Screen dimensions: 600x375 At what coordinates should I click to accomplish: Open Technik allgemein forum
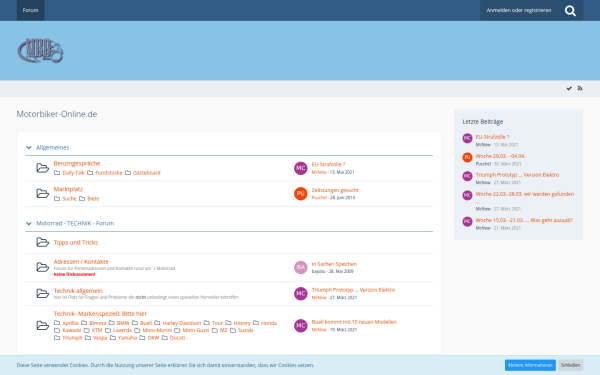[x=78, y=290]
